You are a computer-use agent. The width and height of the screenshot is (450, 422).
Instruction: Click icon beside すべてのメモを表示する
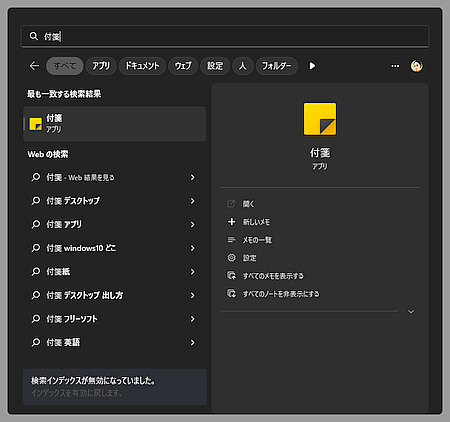tap(231, 276)
